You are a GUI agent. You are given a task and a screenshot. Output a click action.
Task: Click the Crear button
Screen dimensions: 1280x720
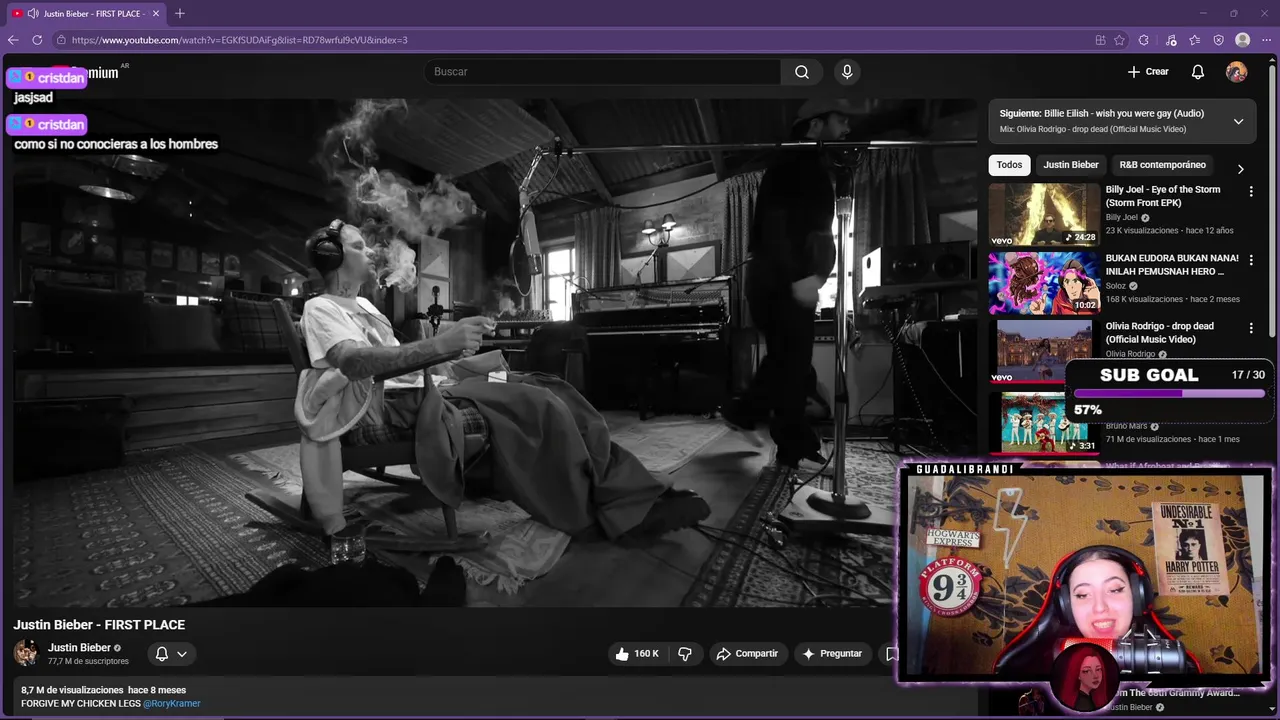[x=1148, y=72]
